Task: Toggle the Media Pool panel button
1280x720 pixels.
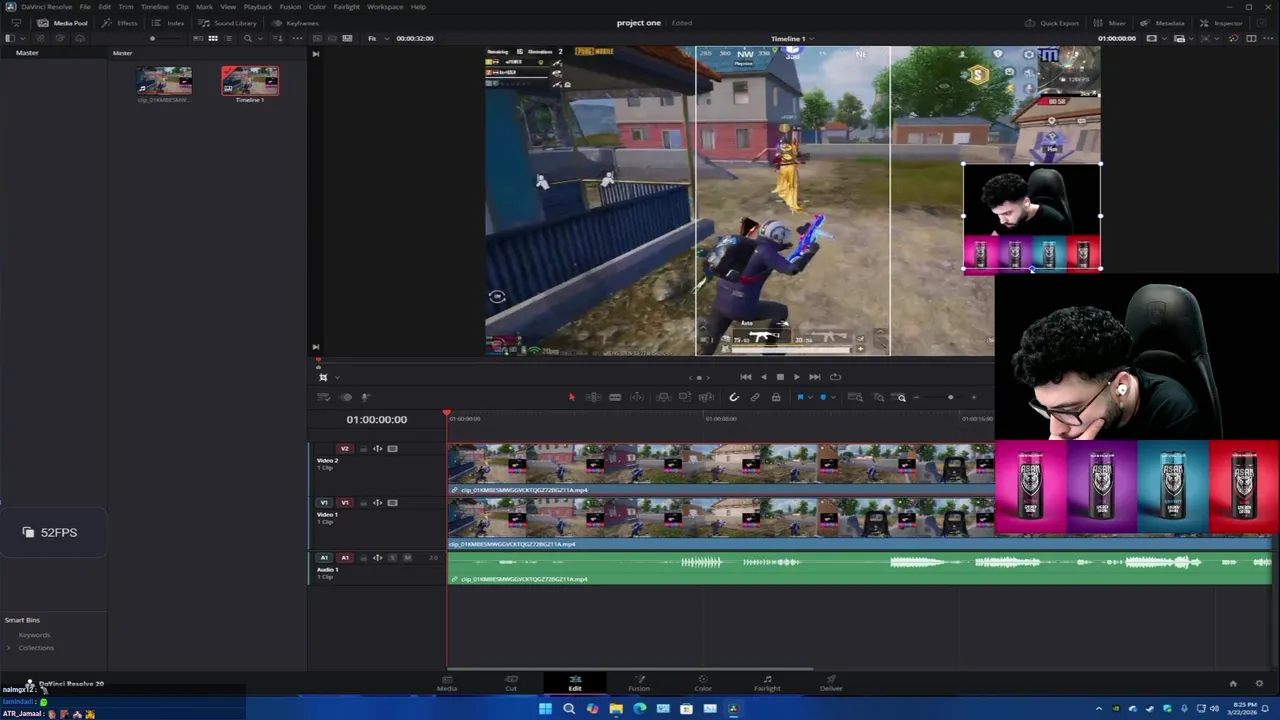Action: point(63,23)
